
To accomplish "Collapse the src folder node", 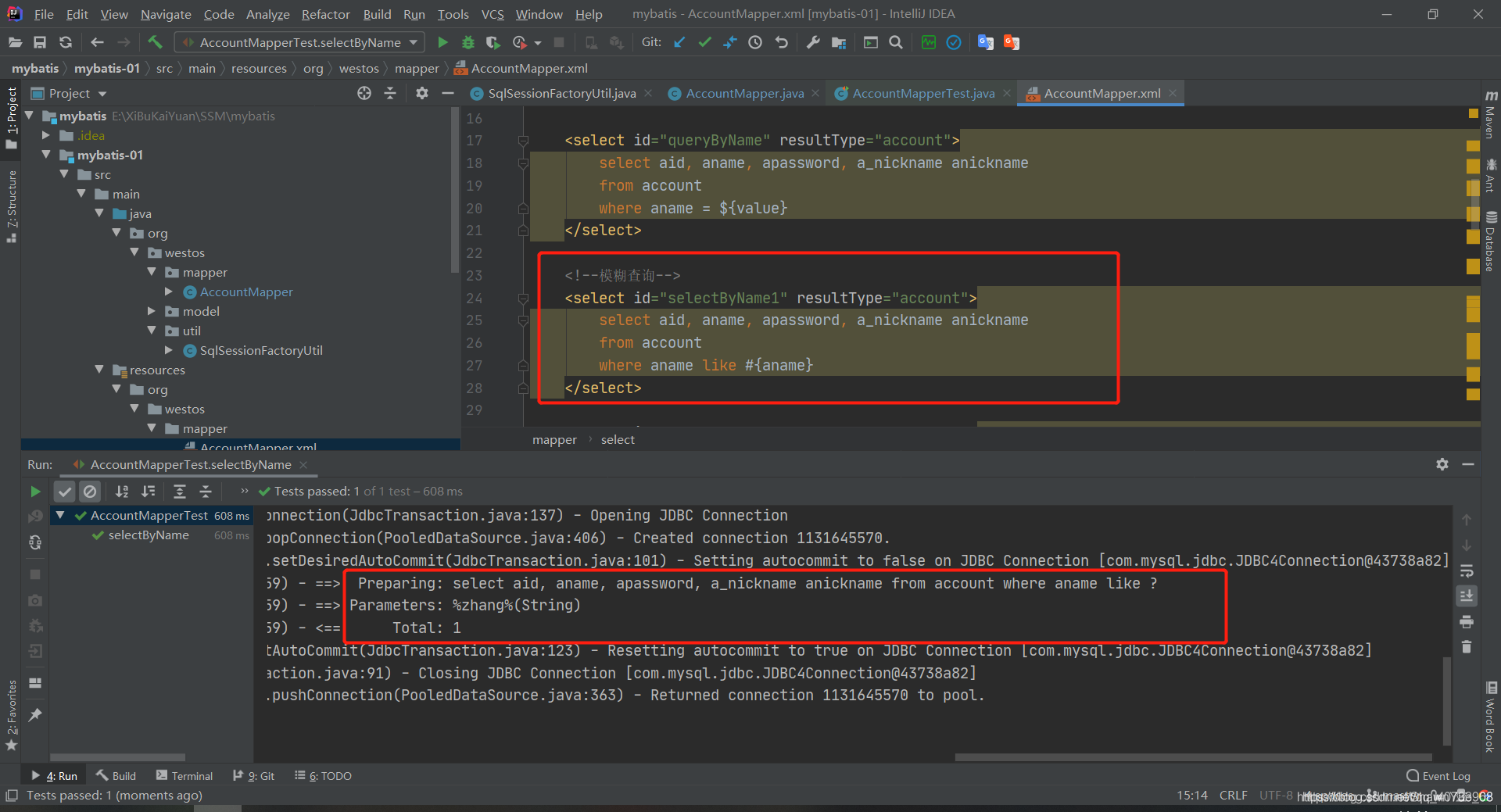I will click(x=64, y=174).
